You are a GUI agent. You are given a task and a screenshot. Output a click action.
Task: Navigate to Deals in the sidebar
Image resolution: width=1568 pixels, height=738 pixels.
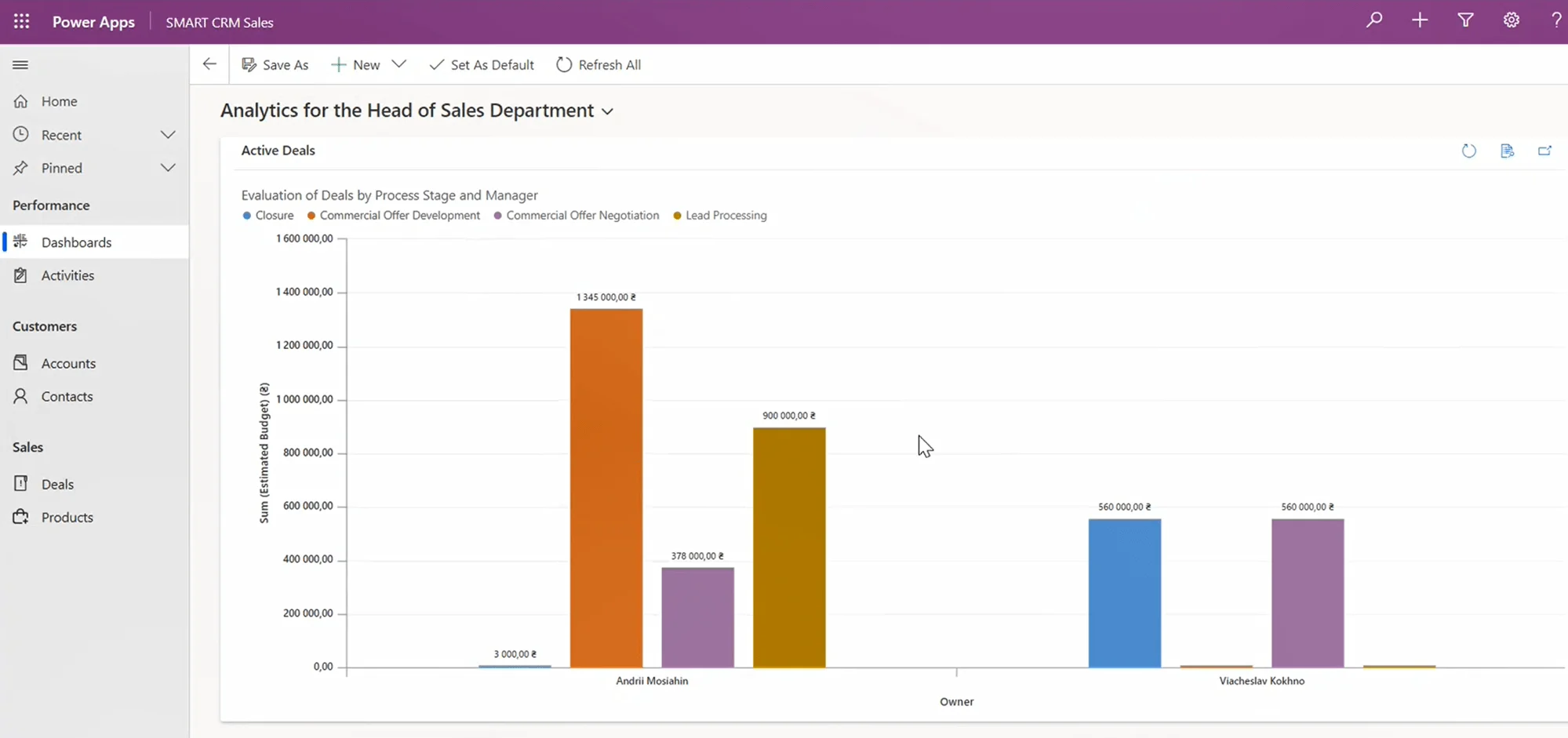coord(57,484)
